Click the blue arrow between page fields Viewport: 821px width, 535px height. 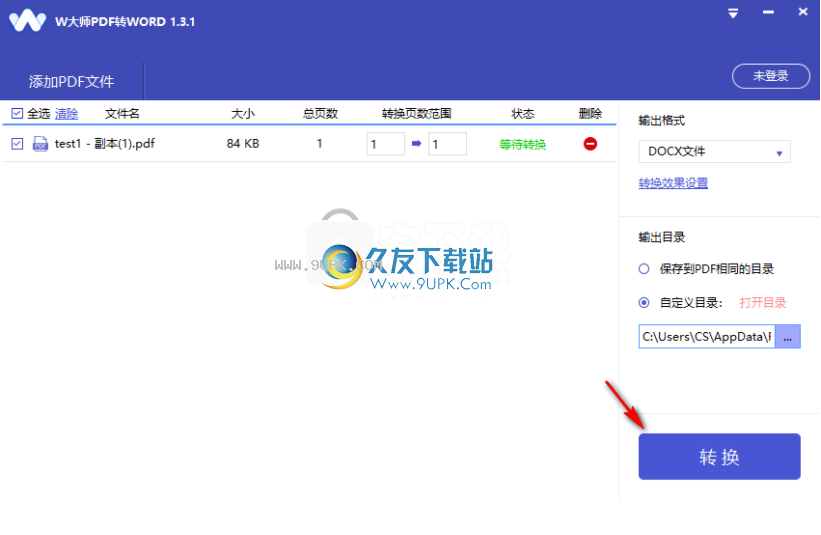[416, 143]
